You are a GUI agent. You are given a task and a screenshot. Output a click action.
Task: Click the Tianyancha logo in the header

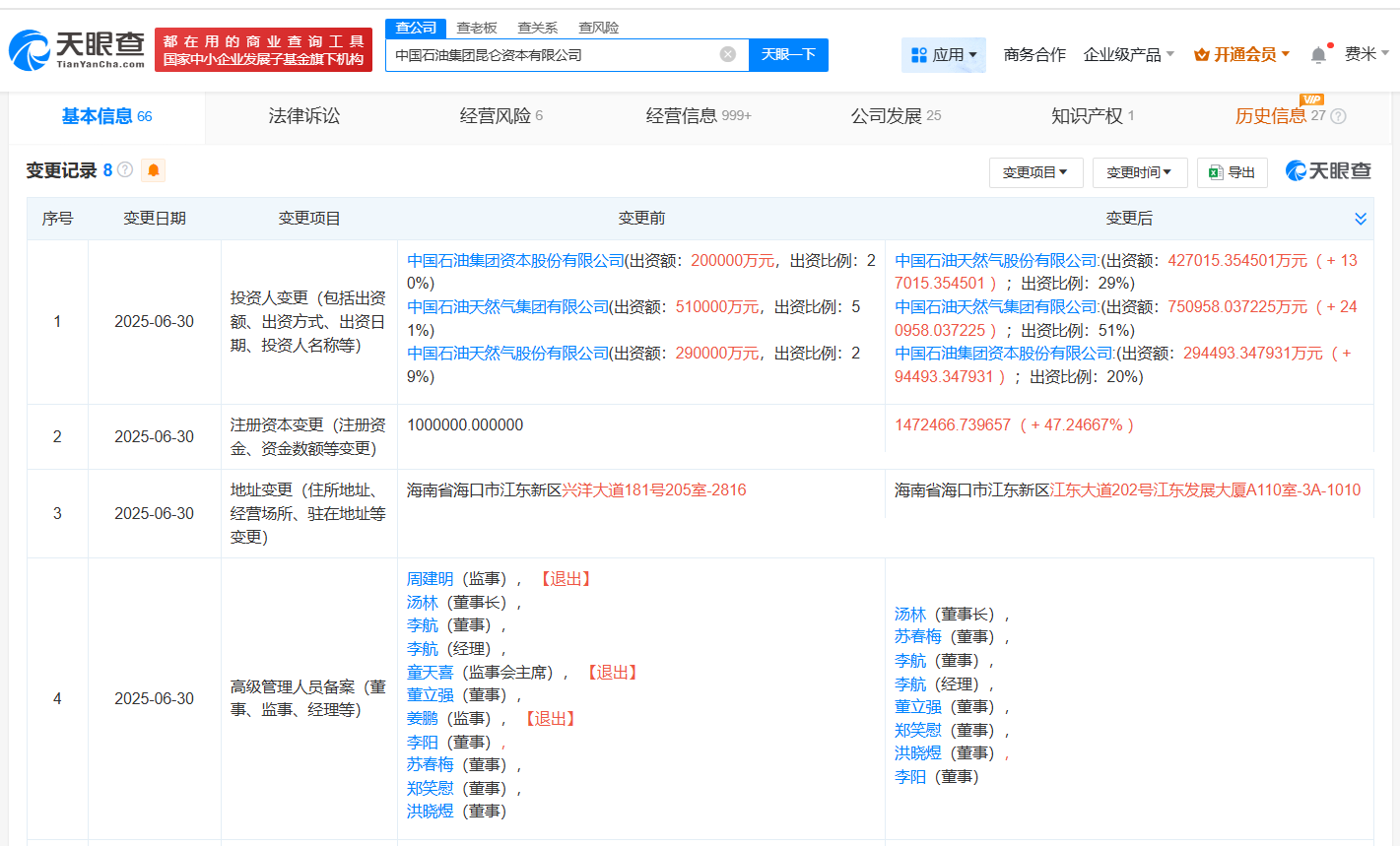point(77,49)
